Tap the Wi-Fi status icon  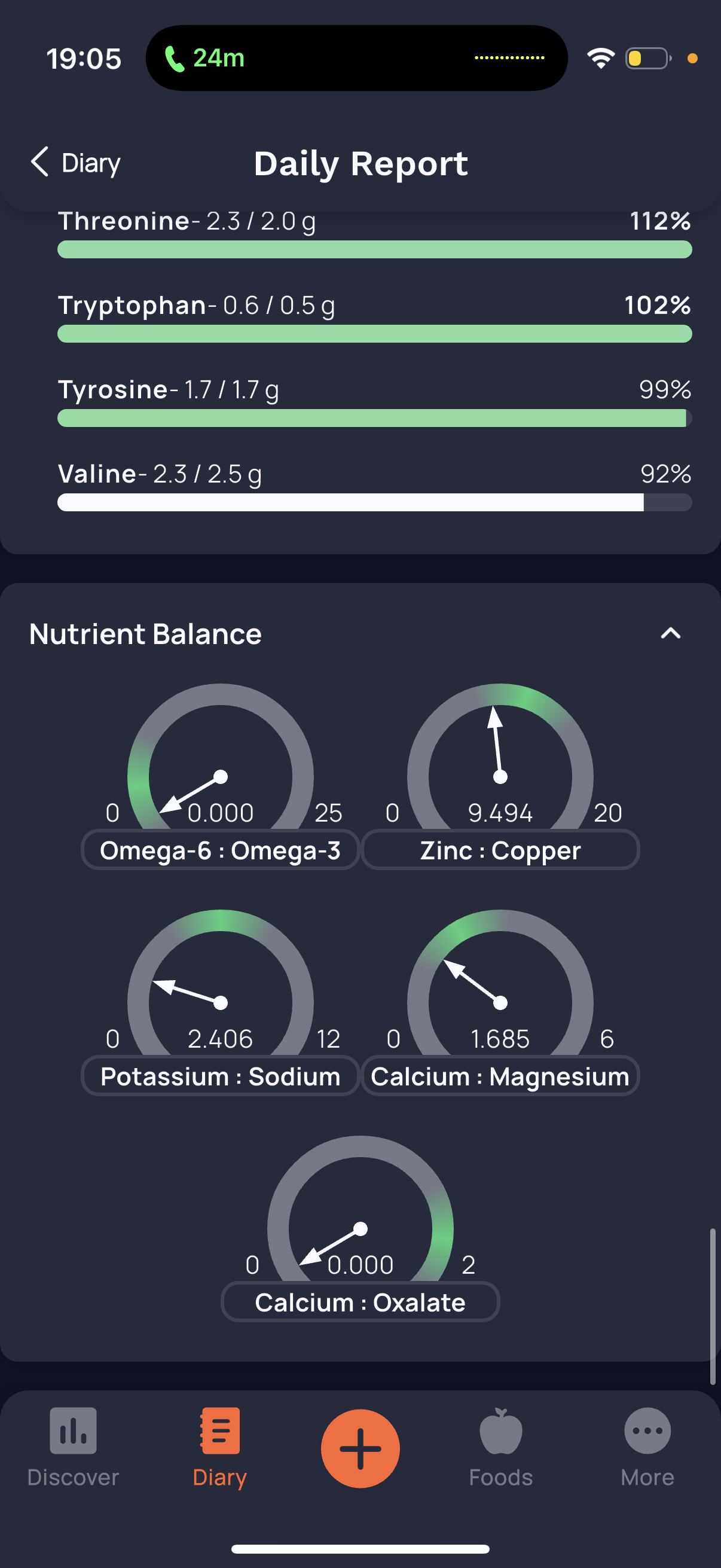point(600,59)
